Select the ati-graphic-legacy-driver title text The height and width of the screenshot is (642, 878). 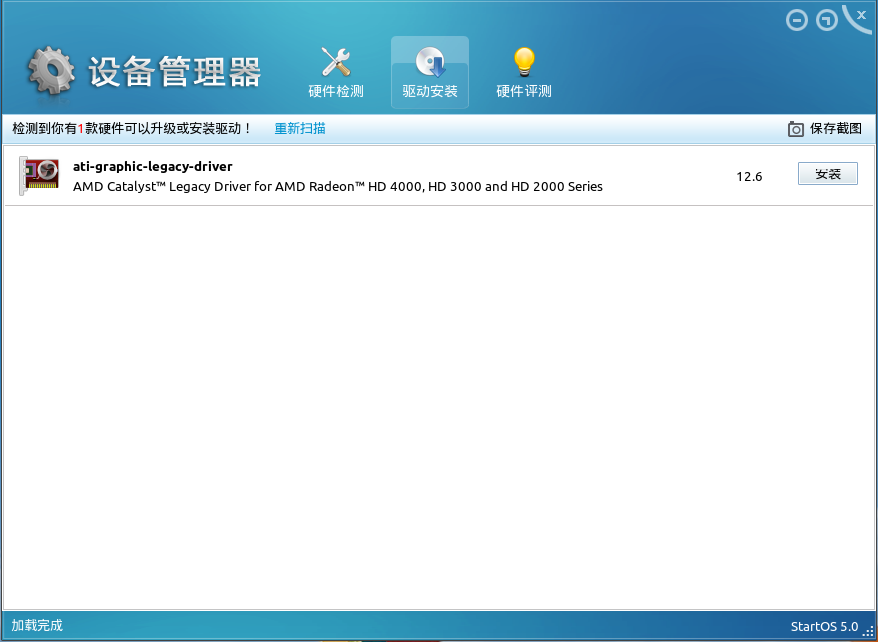tap(152, 166)
